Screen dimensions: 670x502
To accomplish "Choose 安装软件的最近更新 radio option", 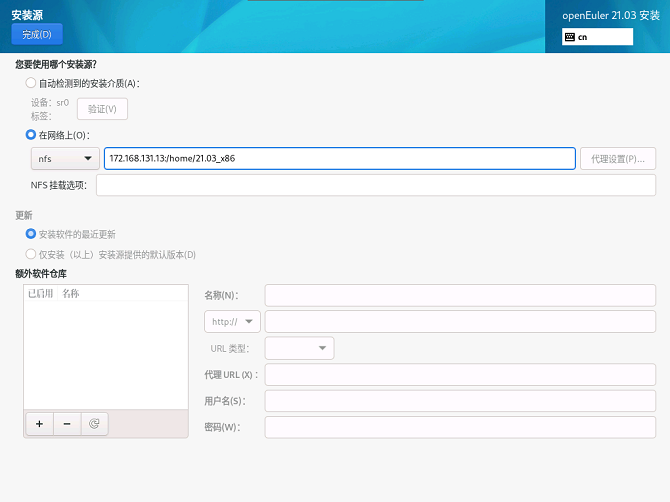I will (x=31, y=233).
